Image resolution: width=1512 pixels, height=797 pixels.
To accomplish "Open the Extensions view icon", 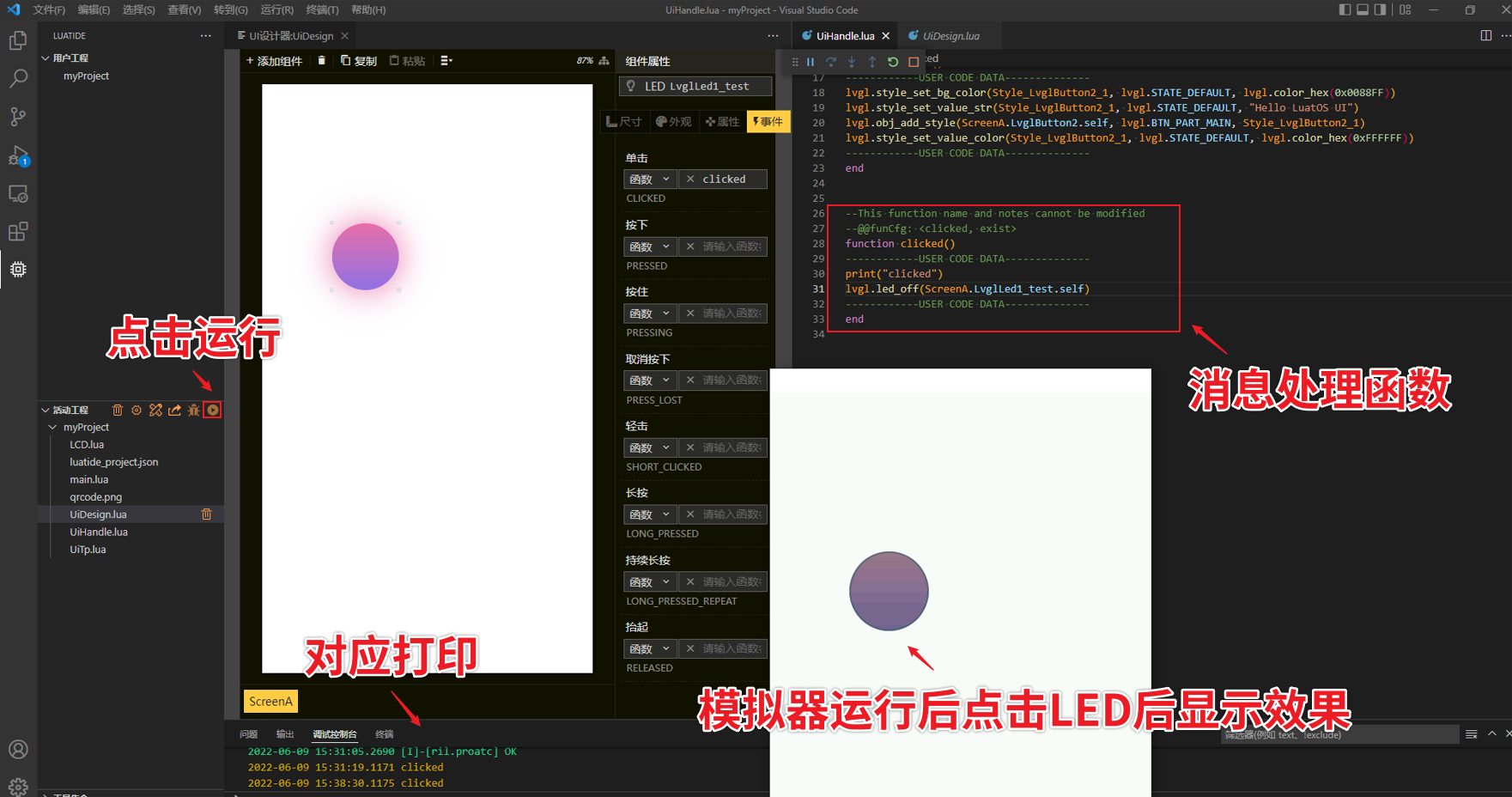I will (18, 231).
